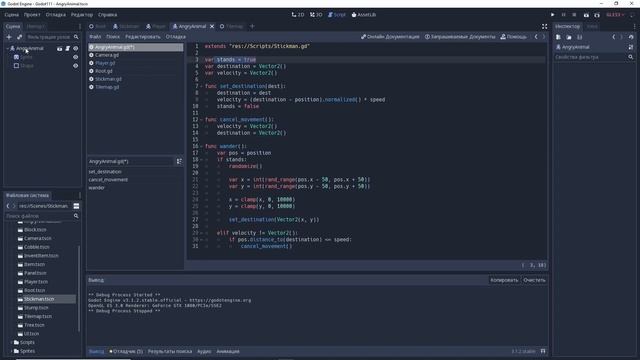This screenshot has width=640, height=360.
Task: Expand the Scripts folder in FileSystem
Action: 11,342
